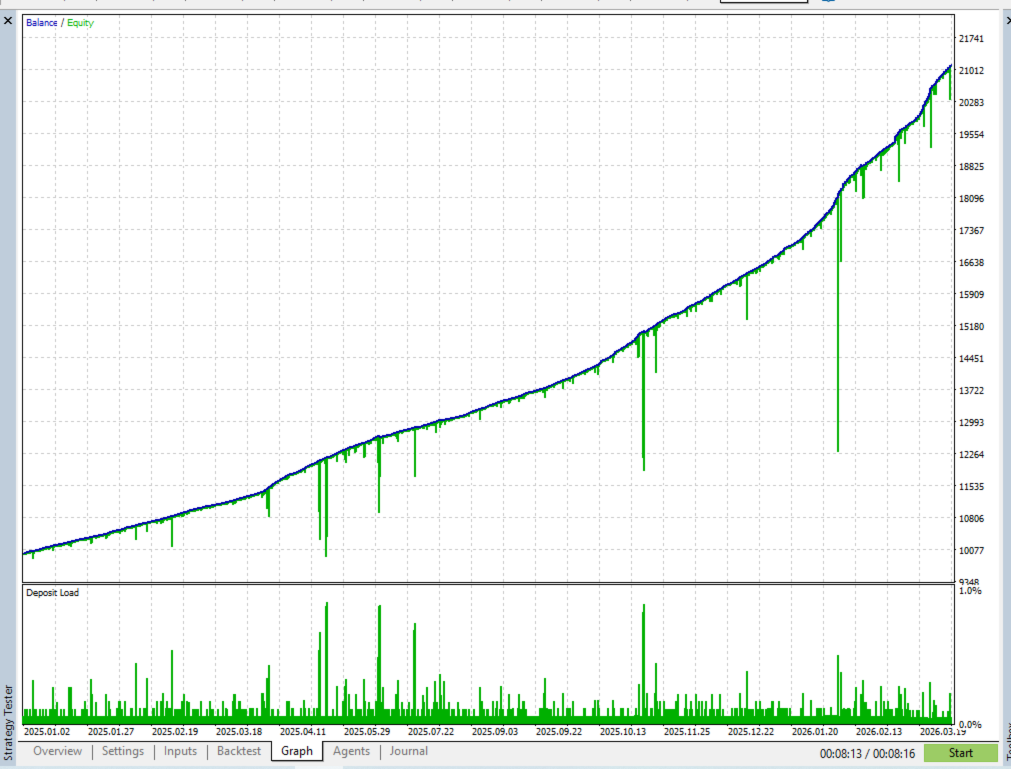This screenshot has width=1011, height=769.
Task: Select the Graph tab
Action: (x=297, y=751)
